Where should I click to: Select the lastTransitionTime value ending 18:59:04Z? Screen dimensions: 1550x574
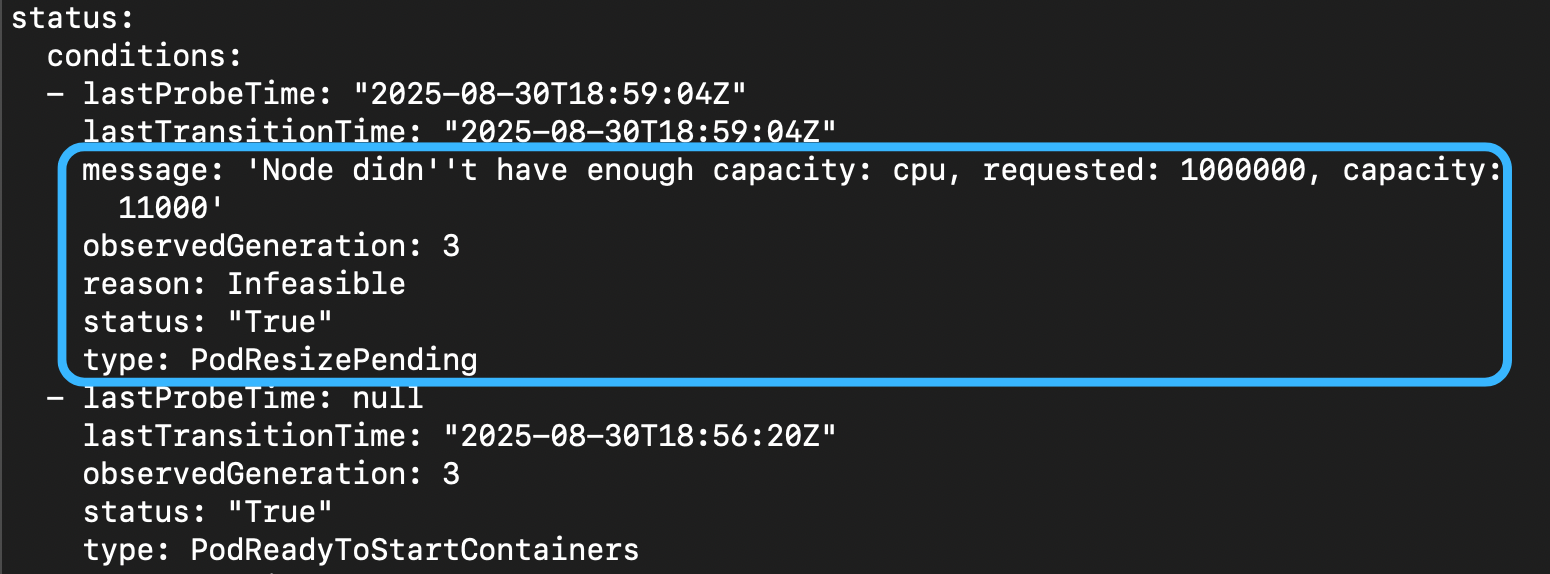click(639, 131)
